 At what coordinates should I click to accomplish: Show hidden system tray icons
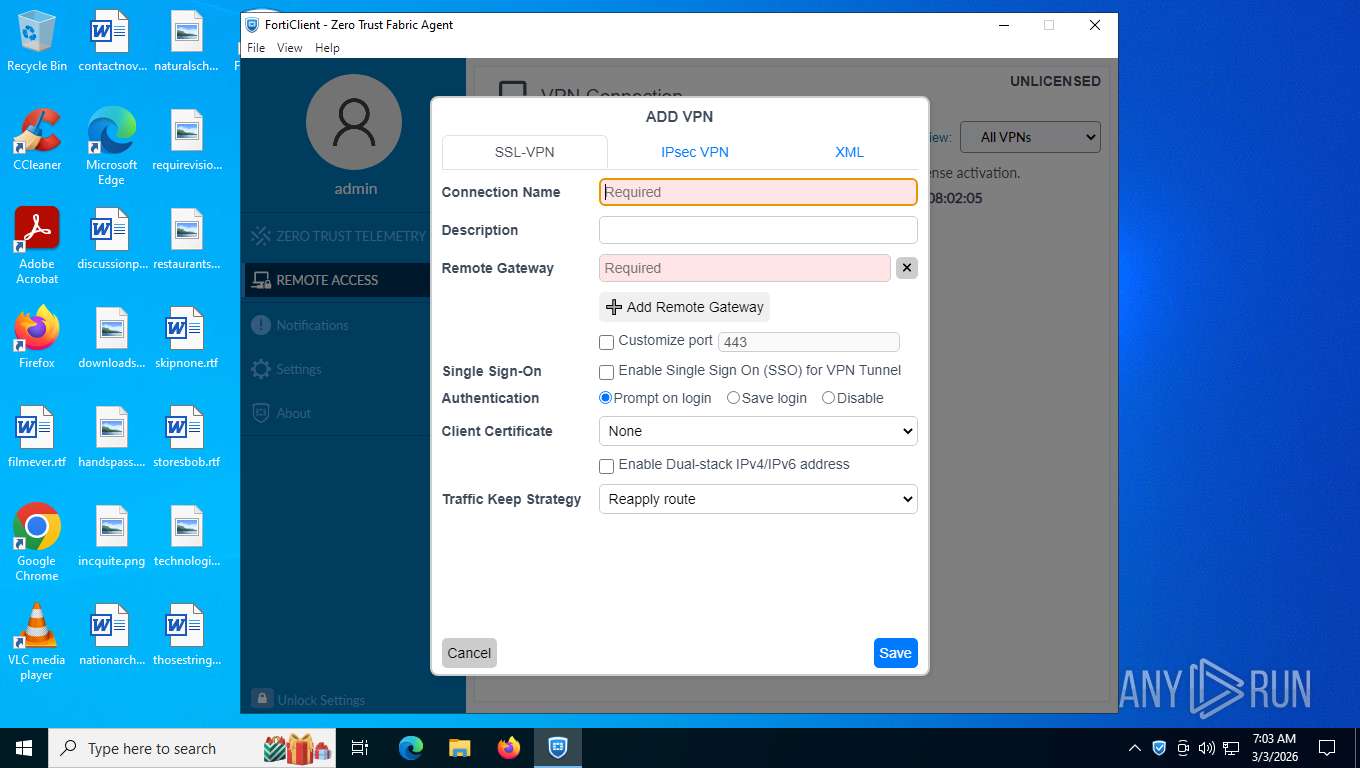click(x=1134, y=747)
